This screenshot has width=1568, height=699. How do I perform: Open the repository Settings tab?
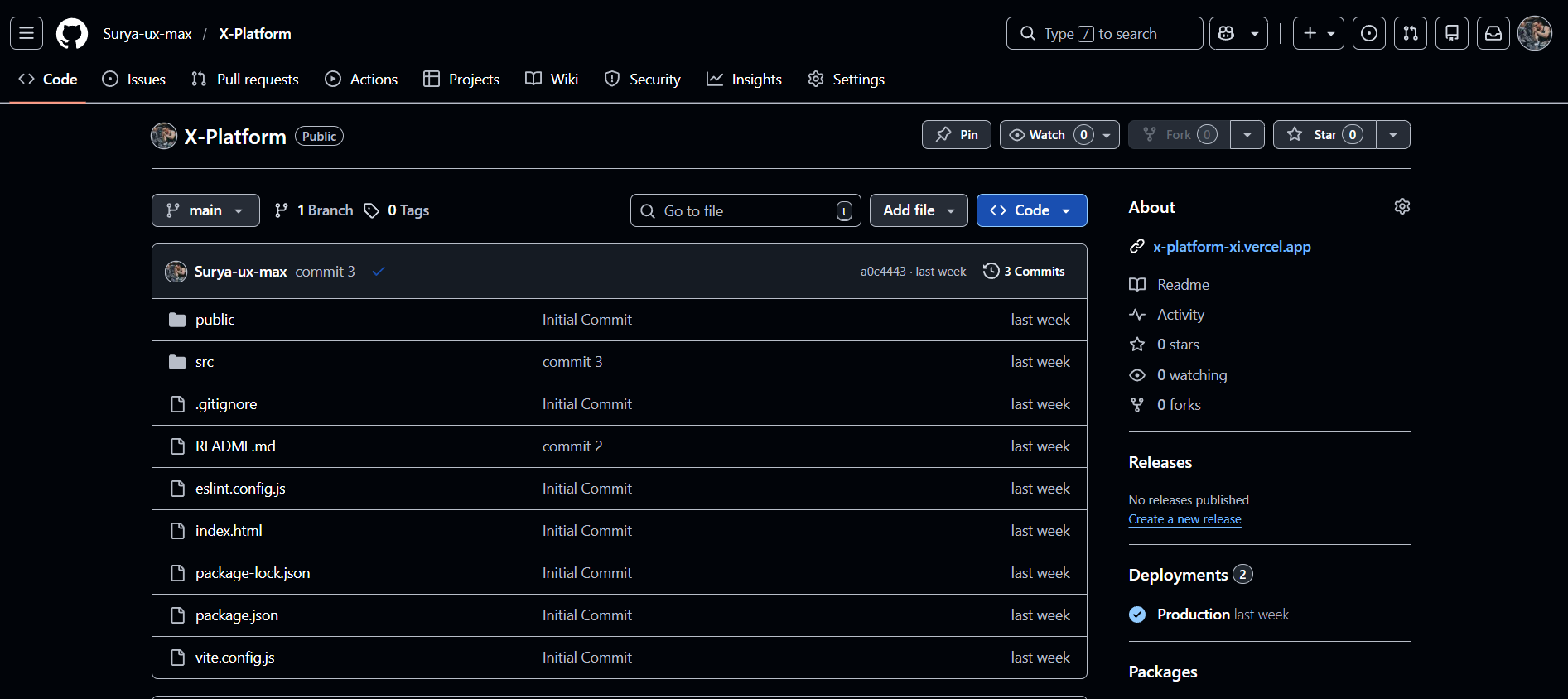(x=847, y=80)
